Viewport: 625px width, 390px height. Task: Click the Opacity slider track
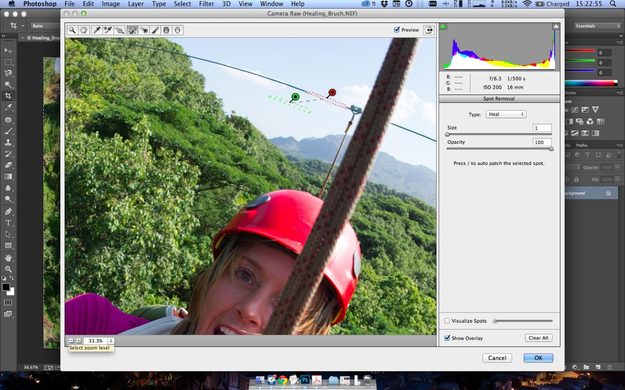pos(499,149)
